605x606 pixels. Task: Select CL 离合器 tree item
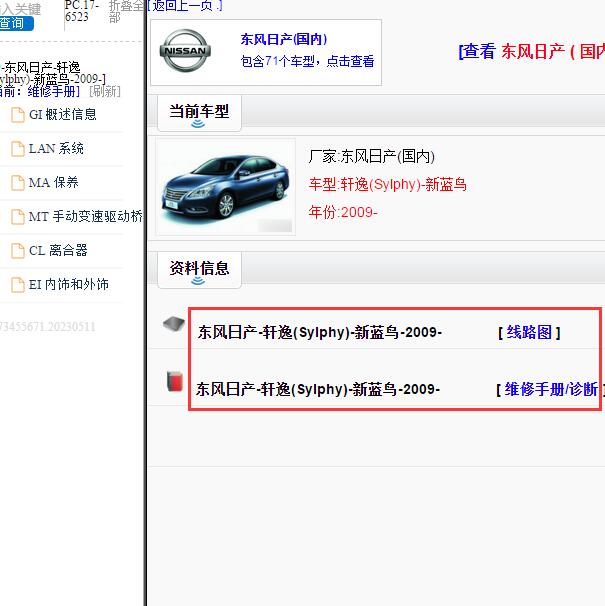tap(58, 251)
